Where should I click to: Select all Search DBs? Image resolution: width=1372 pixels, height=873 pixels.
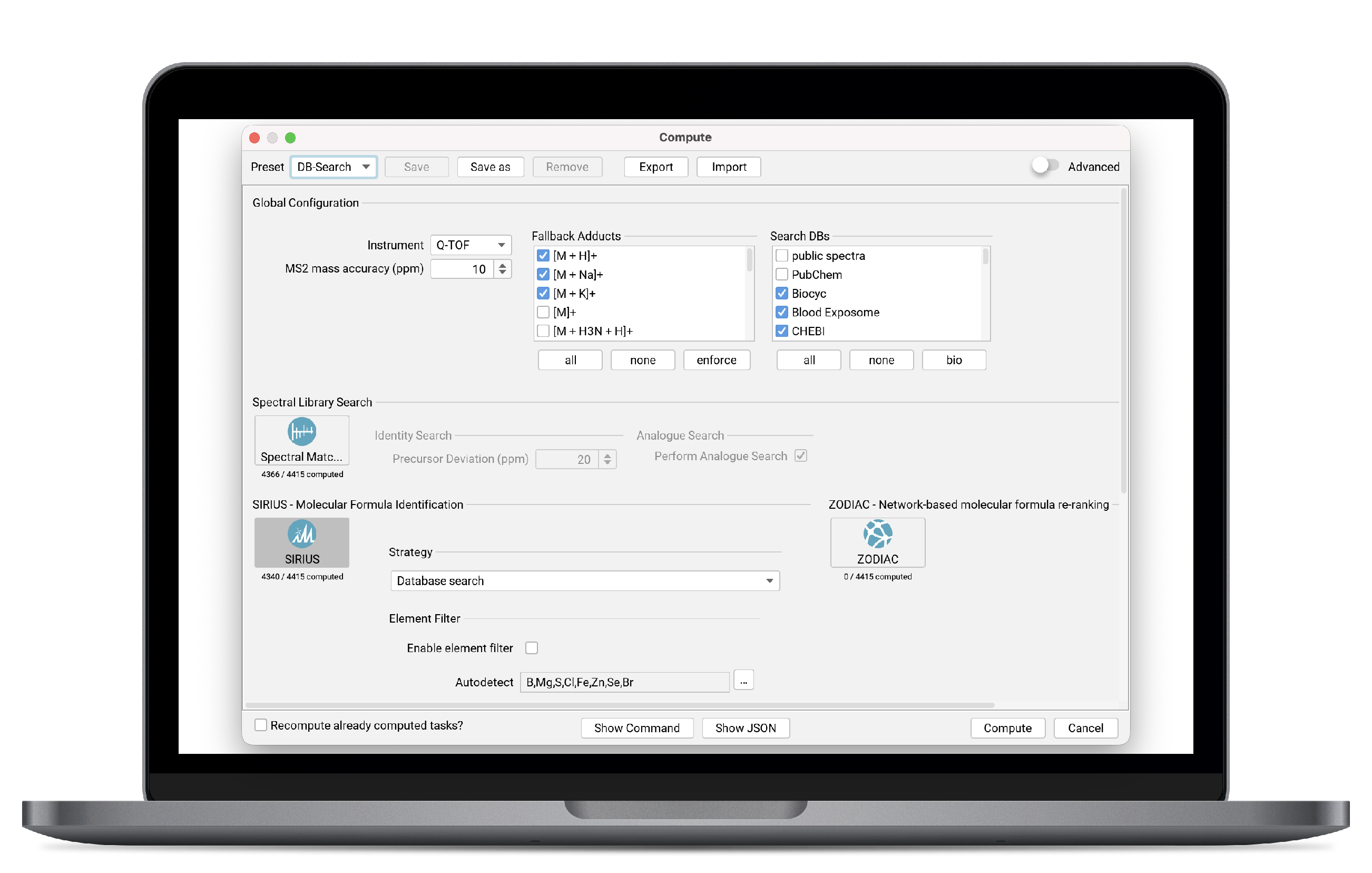coord(809,360)
